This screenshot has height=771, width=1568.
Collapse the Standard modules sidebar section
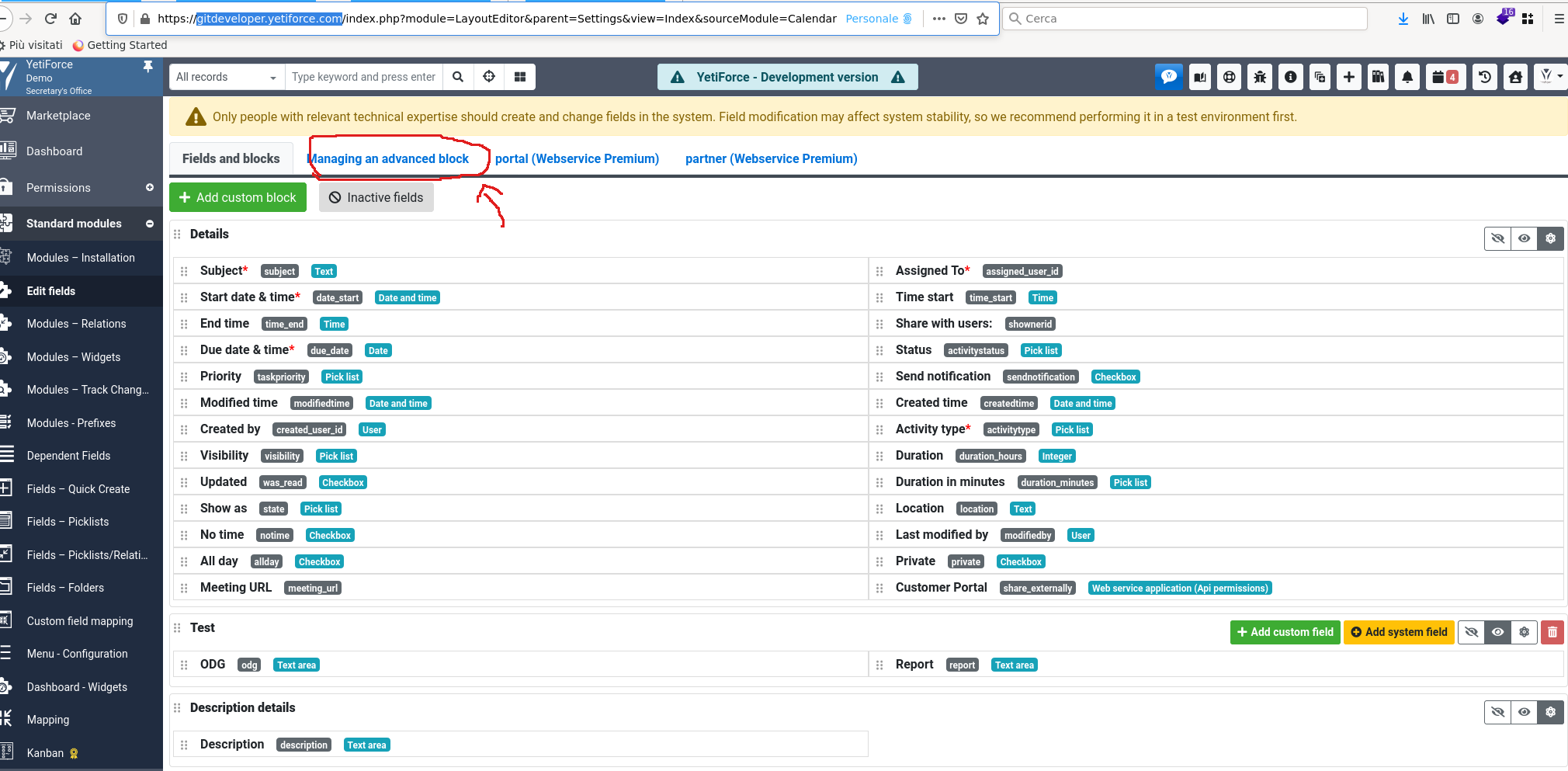coord(150,224)
